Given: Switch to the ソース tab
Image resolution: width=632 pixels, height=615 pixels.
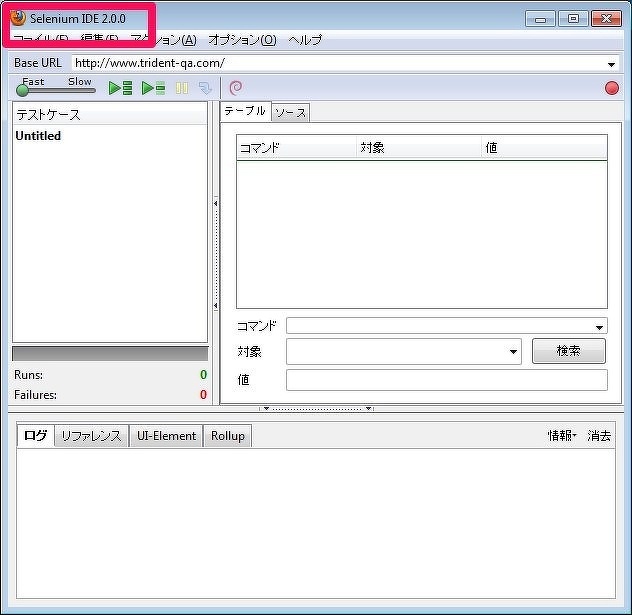Looking at the screenshot, I should coord(290,113).
